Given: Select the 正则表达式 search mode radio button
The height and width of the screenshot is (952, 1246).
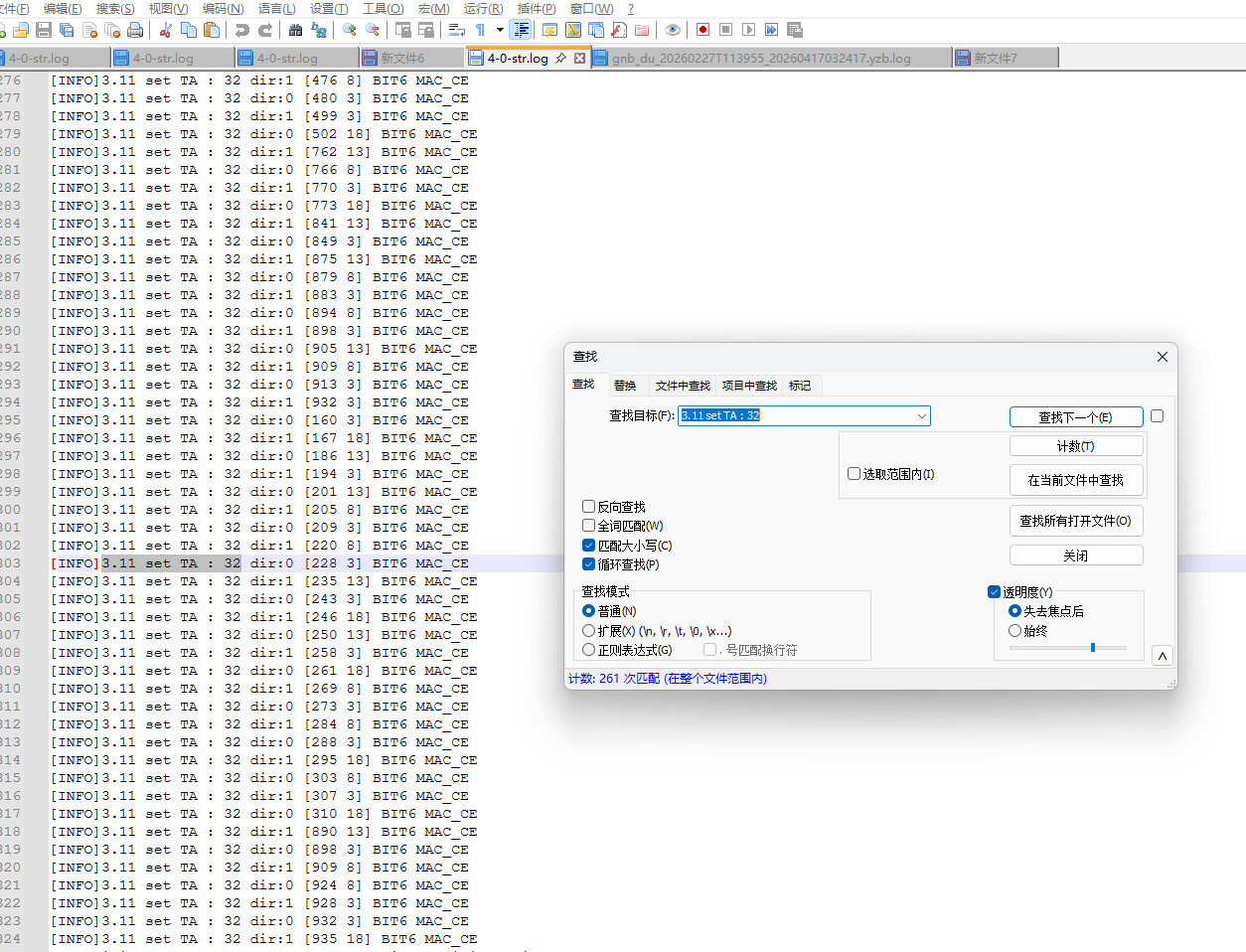Looking at the screenshot, I should point(589,650).
